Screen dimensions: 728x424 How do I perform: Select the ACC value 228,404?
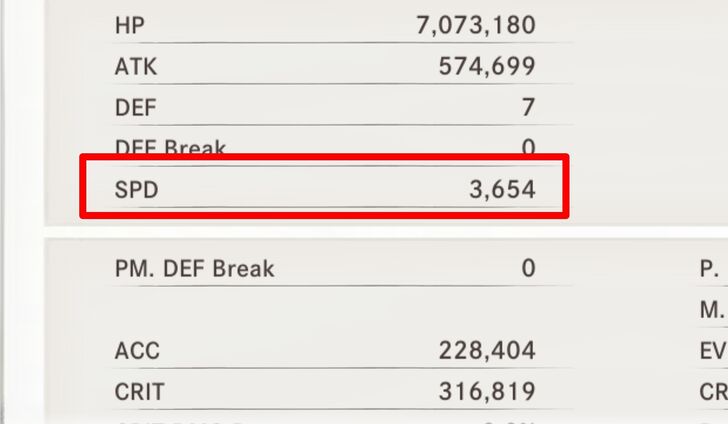tap(487, 351)
